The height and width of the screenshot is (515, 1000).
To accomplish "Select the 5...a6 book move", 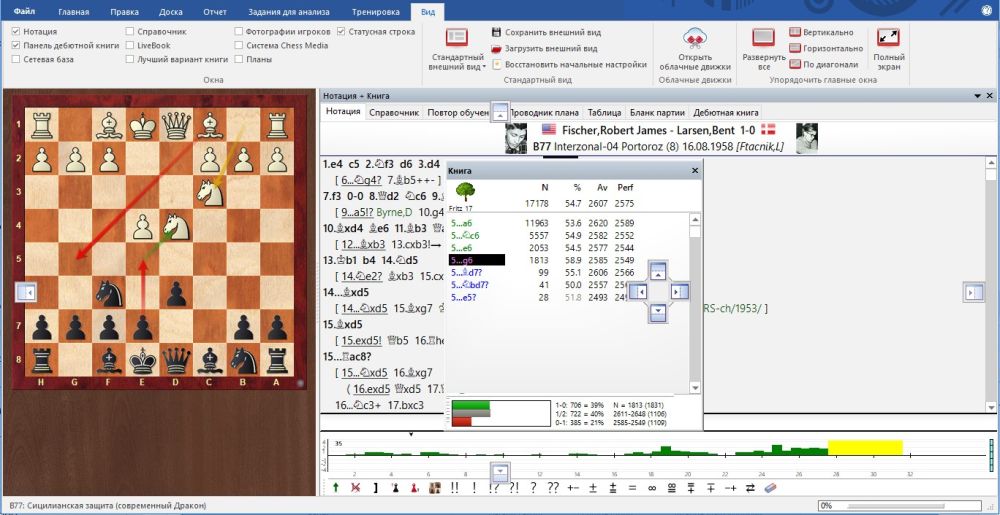I will (460, 224).
